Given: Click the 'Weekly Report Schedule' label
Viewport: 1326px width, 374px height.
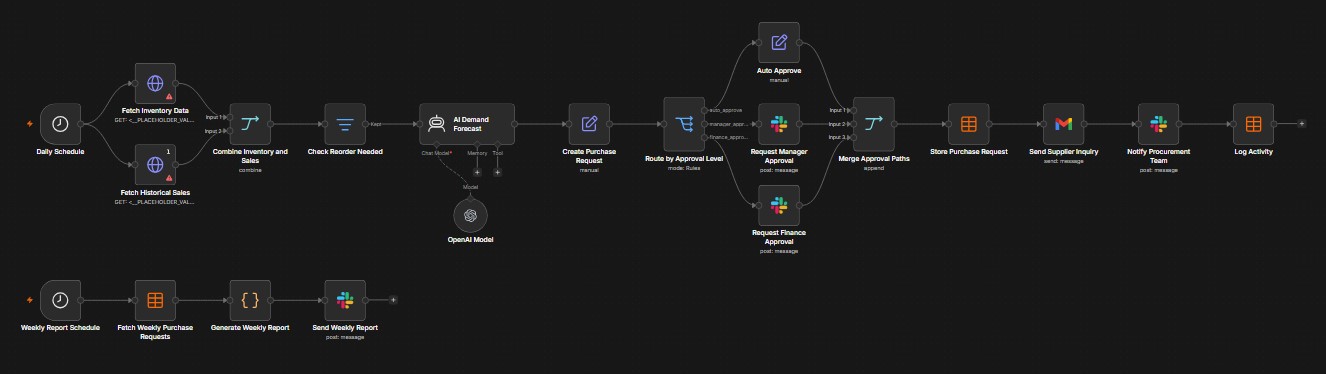Looking at the screenshot, I should (x=60, y=327).
